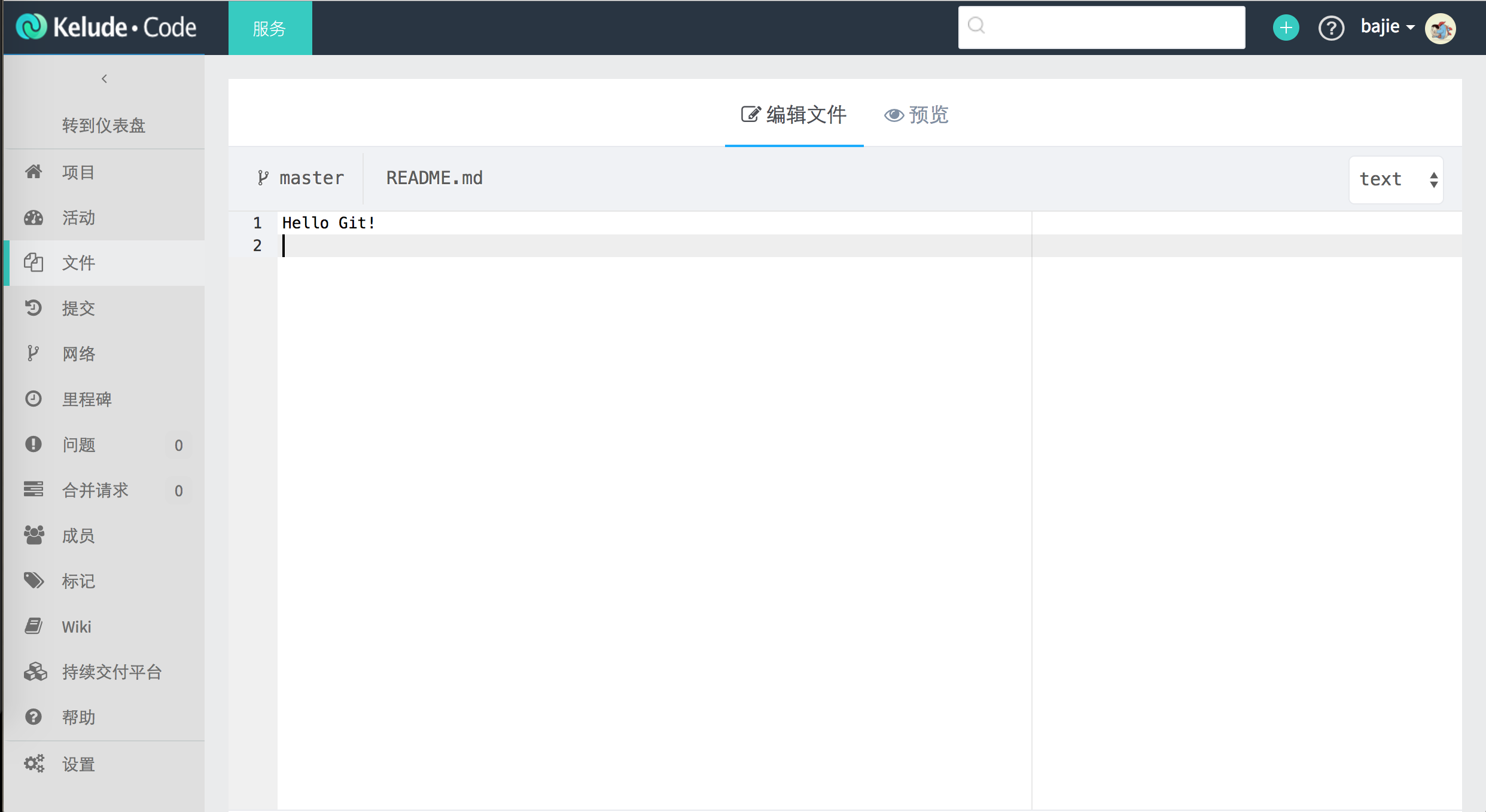Open 转到仪表盘 (Dashboard) link

(102, 125)
